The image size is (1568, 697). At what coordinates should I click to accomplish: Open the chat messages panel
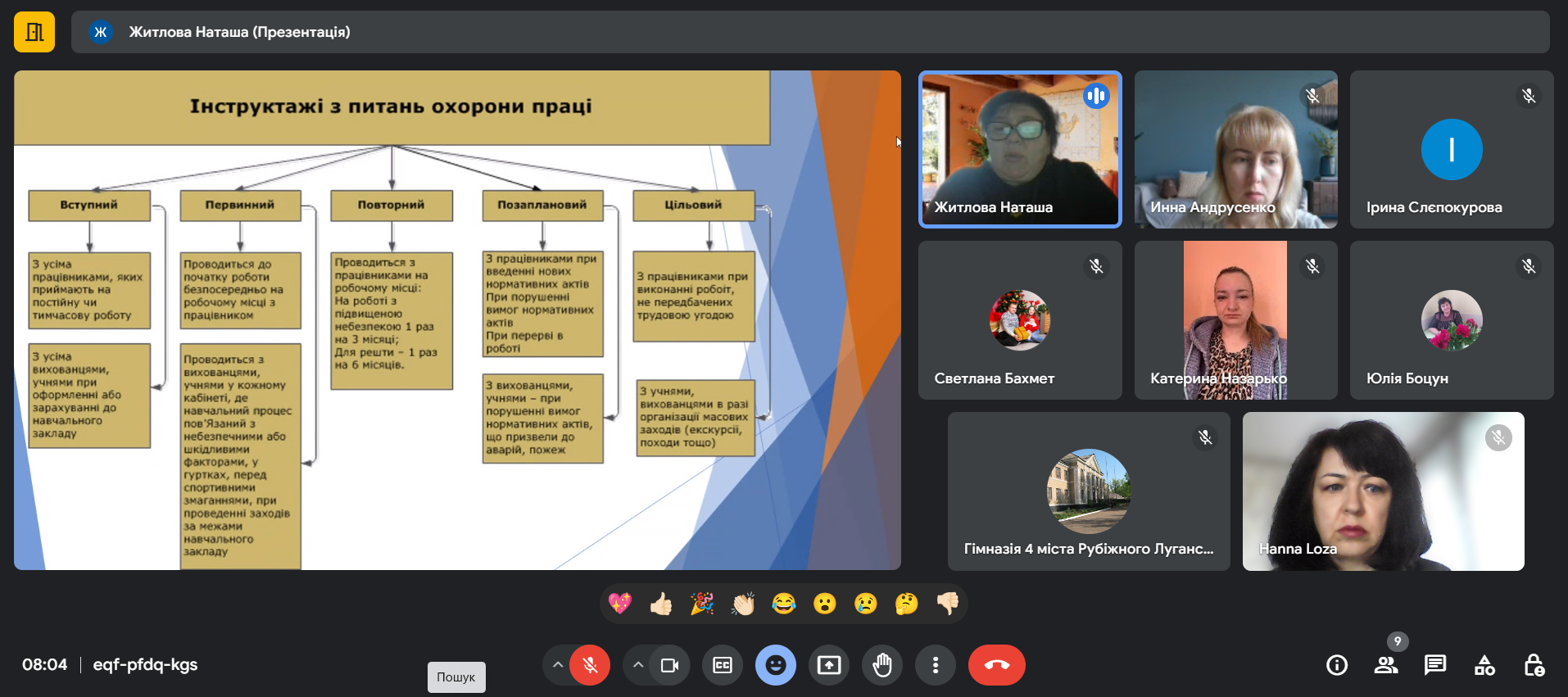pos(1434,665)
